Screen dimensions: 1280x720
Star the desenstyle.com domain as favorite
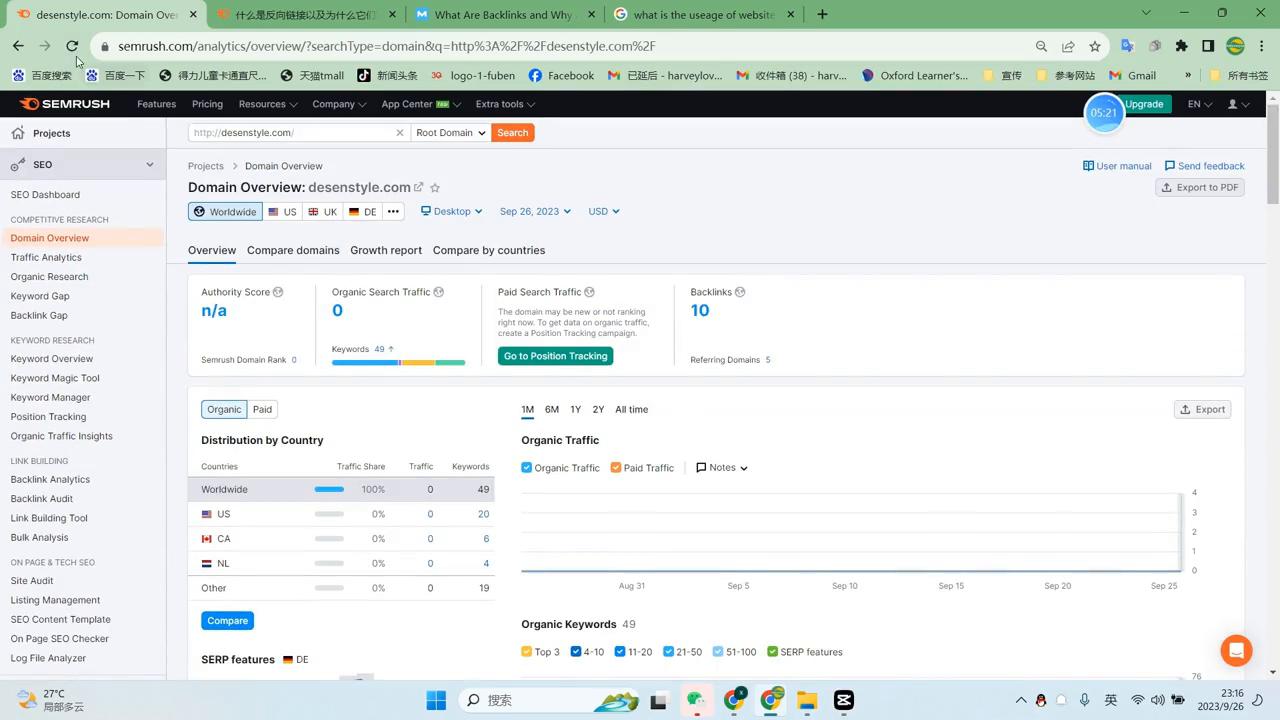point(435,187)
